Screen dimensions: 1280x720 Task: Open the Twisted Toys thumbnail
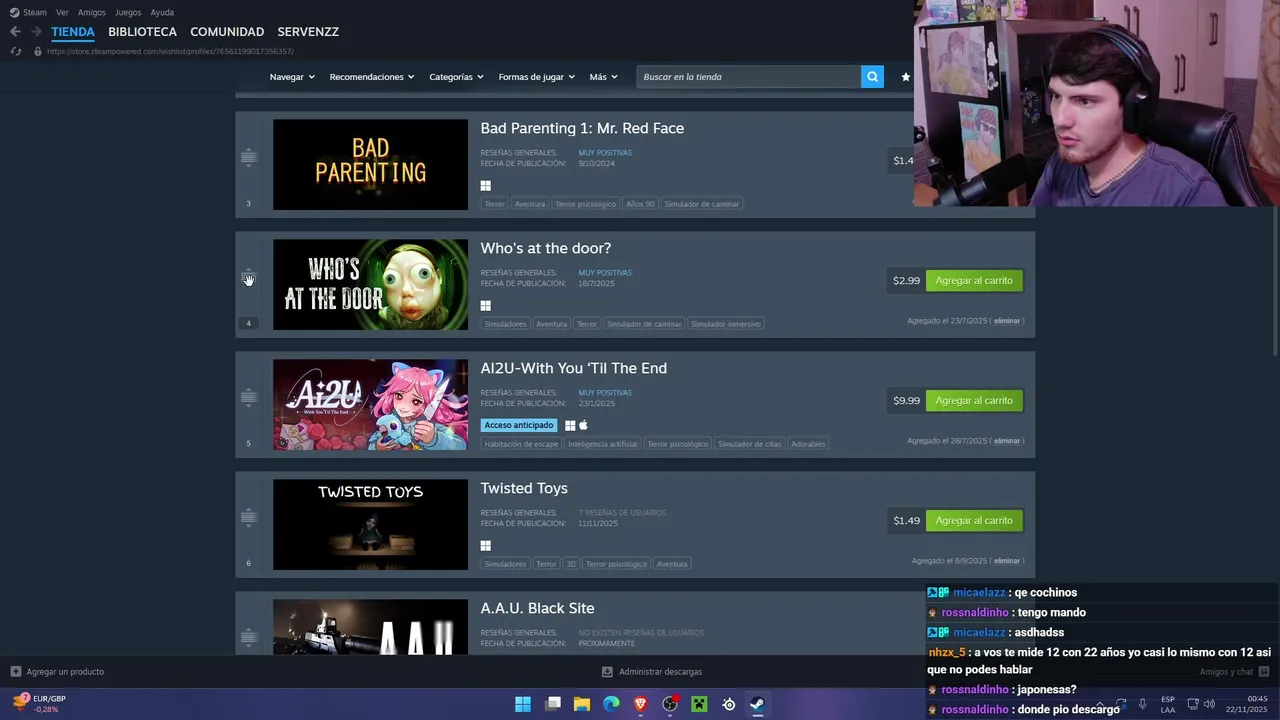[370, 525]
